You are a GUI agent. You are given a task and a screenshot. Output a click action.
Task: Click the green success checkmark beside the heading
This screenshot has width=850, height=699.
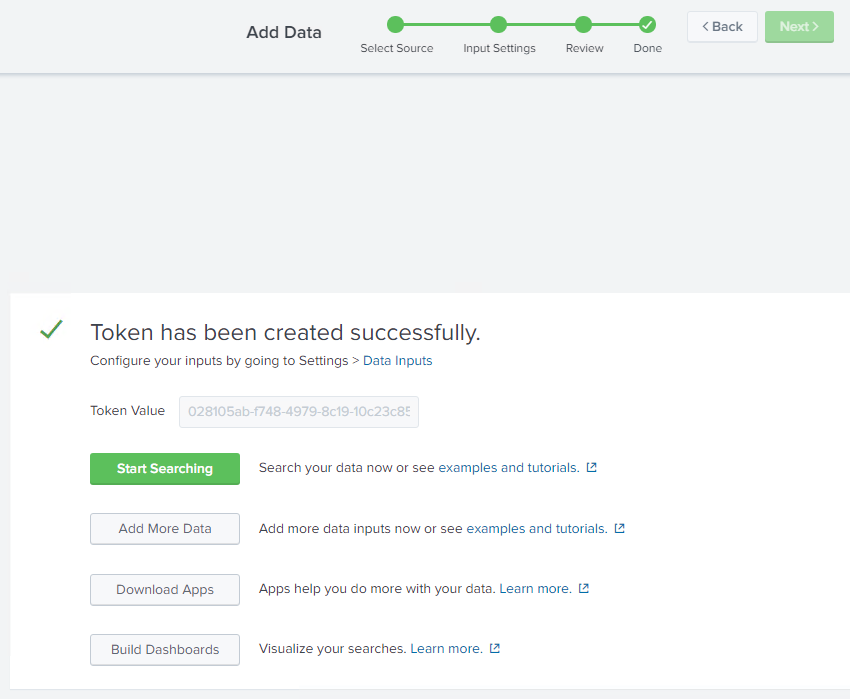[51, 330]
